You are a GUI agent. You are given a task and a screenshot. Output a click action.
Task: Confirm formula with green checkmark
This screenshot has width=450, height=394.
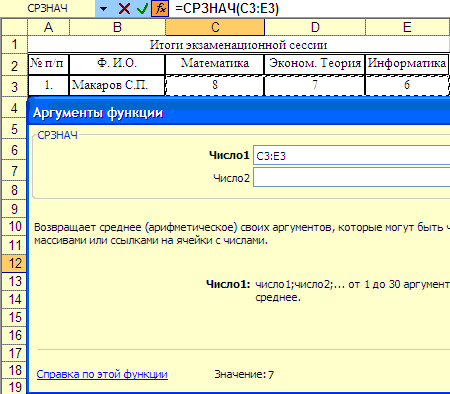142,8
